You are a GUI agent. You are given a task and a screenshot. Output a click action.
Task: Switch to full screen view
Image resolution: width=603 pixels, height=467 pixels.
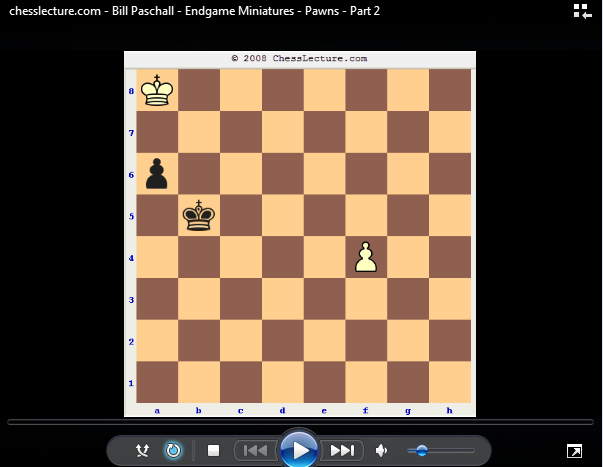pos(574,451)
